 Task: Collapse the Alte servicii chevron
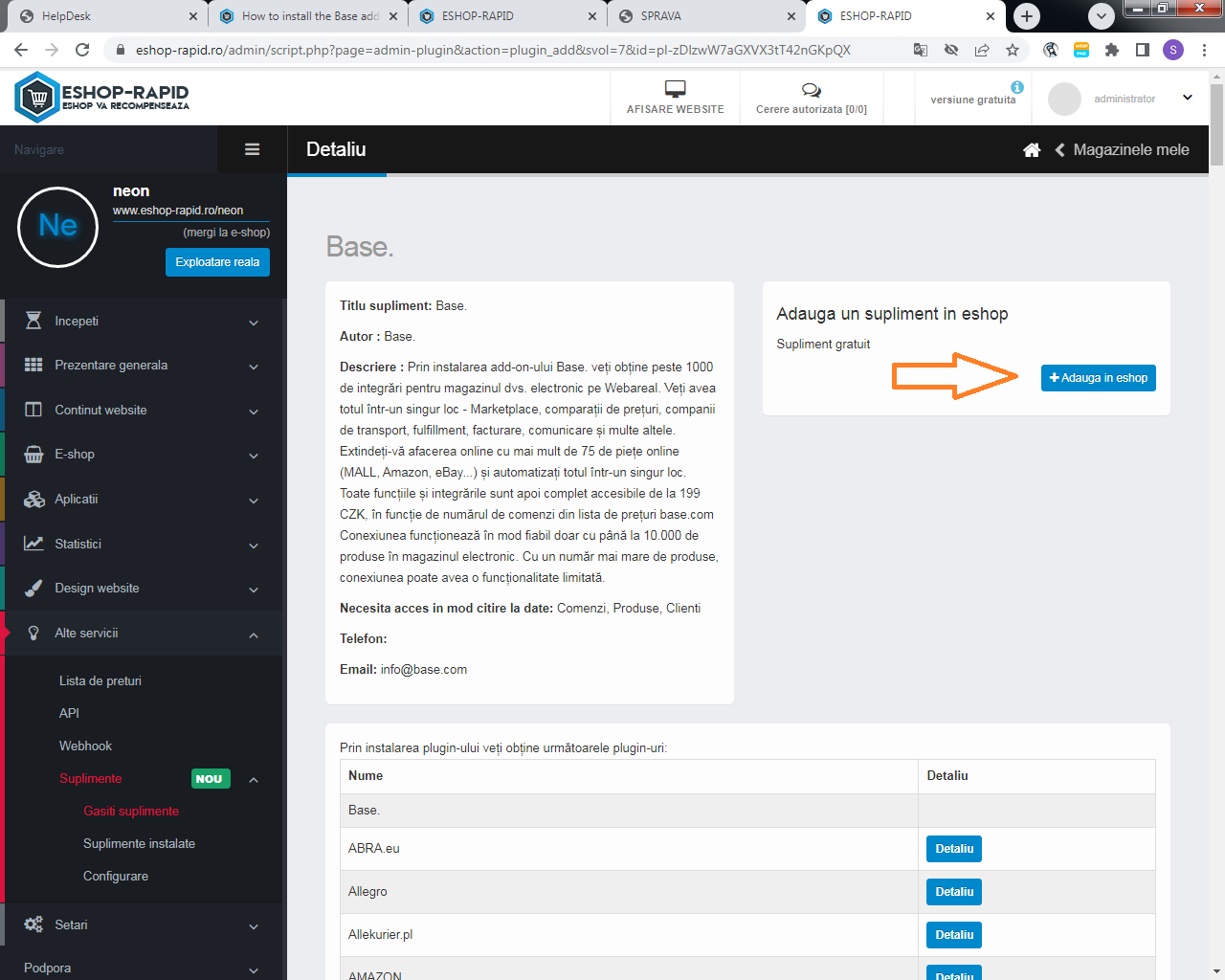[x=254, y=635]
